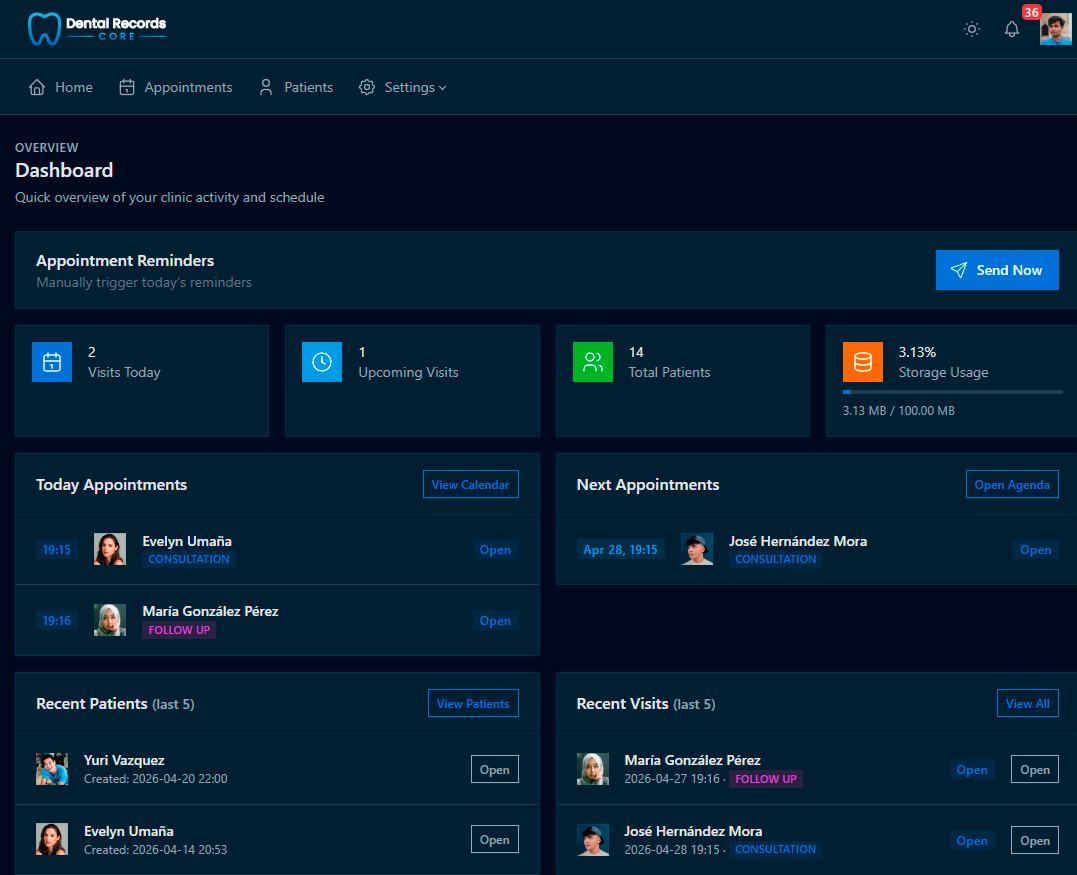Click the Yuri Vazquez name text

point(124,760)
